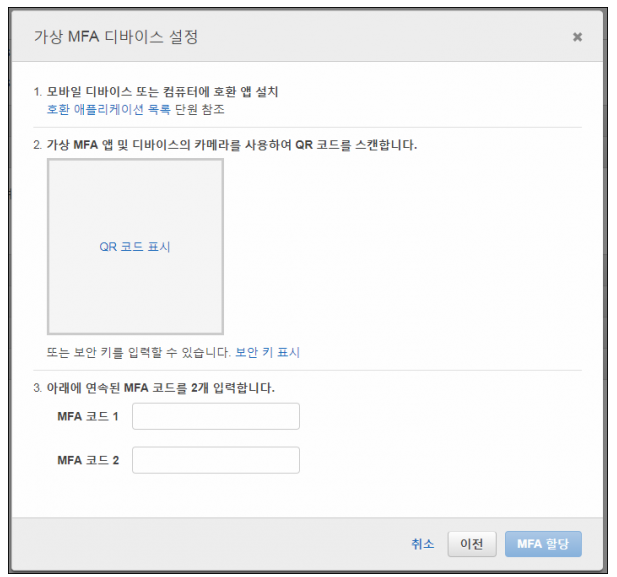The width and height of the screenshot is (617, 577).
Task: Focus the MFA 코드 2 input field
Action: [x=216, y=460]
